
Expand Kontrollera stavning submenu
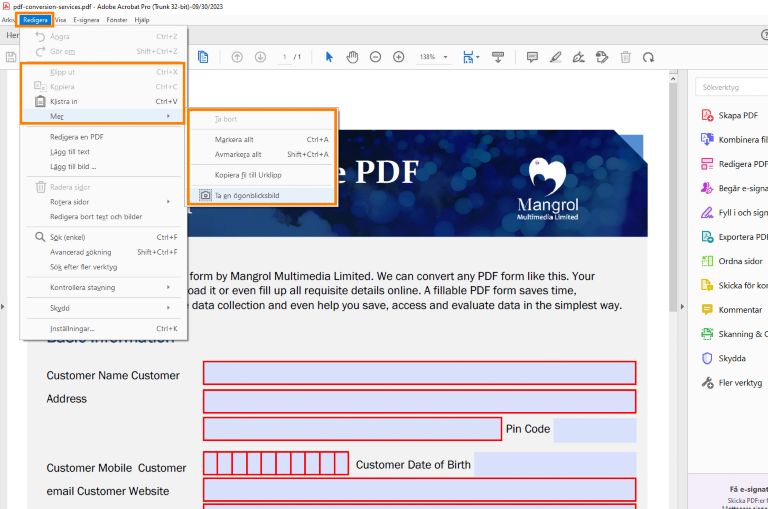[x=103, y=288]
